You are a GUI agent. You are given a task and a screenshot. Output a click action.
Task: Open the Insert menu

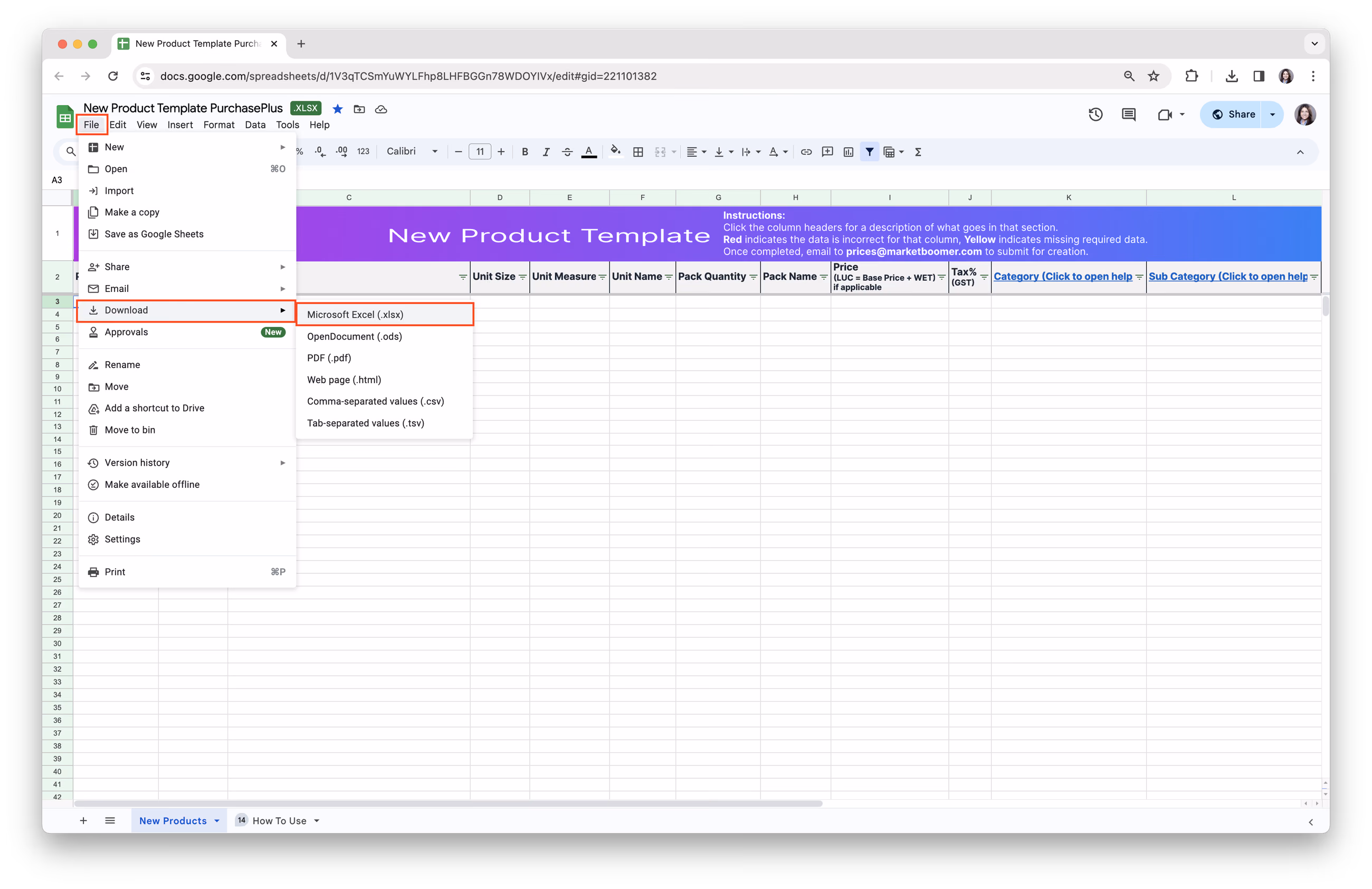[x=180, y=125]
